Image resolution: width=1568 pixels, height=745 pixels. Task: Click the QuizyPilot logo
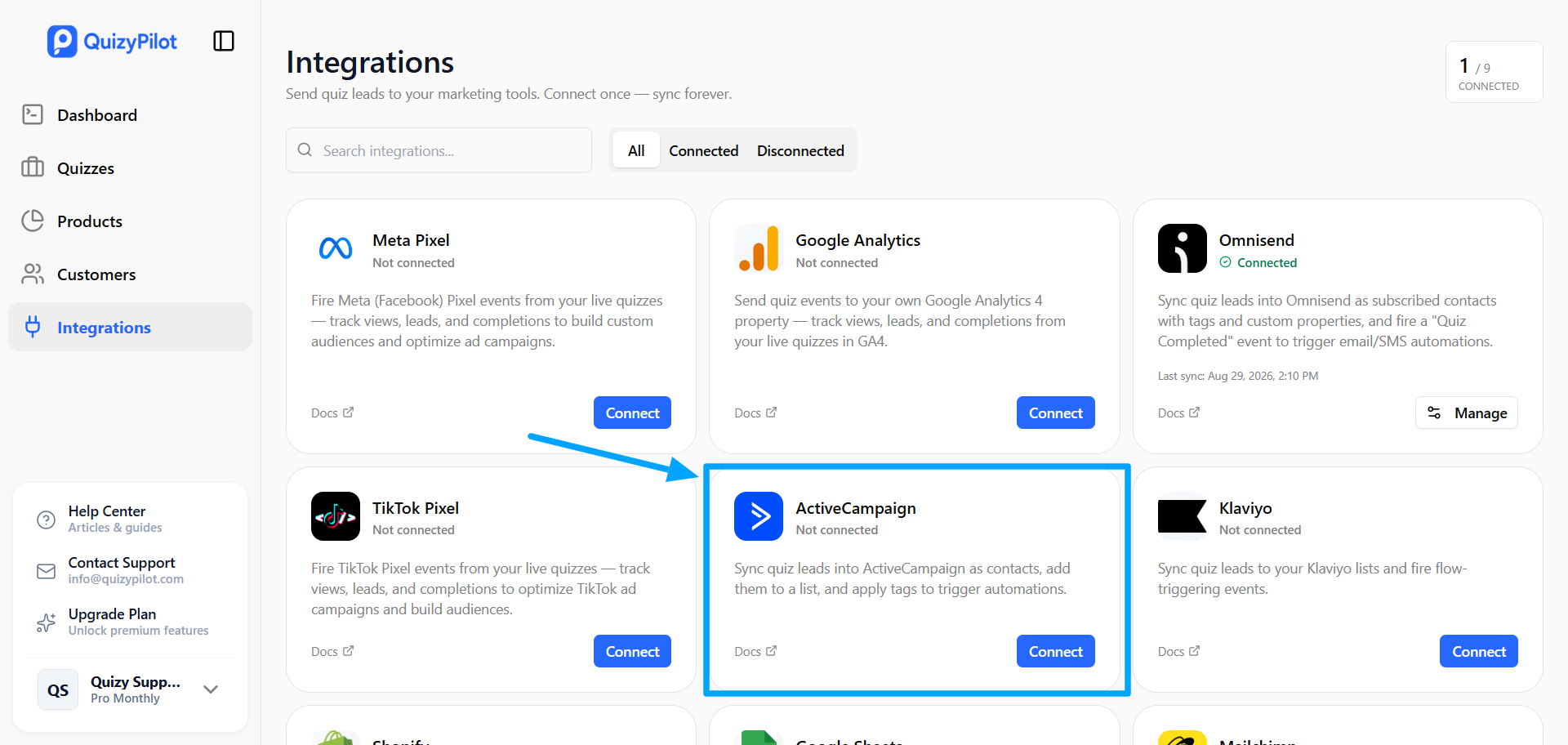[x=112, y=42]
